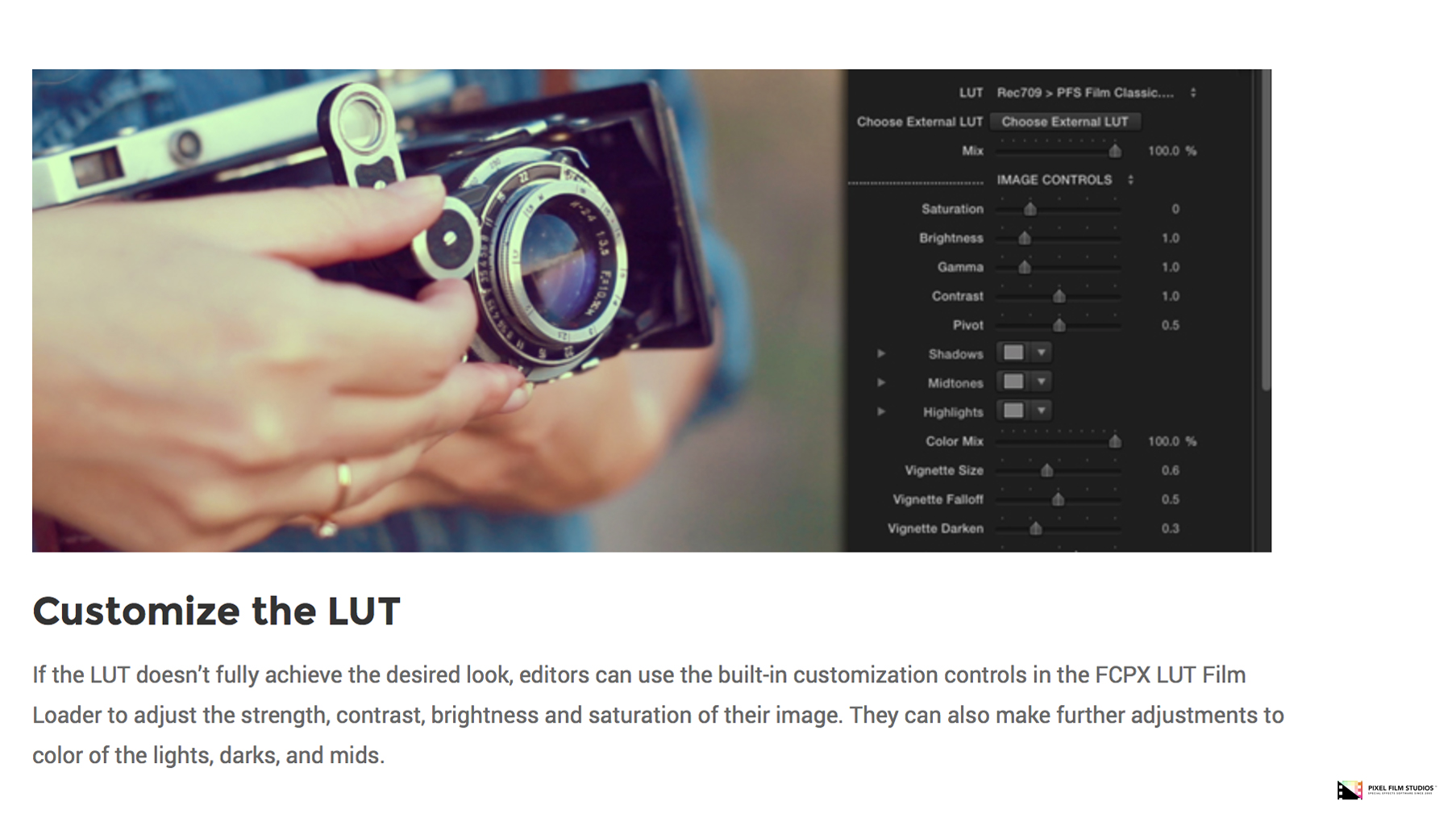The width and height of the screenshot is (1456, 826).
Task: Open the Midtones color dropdown arrow
Action: (x=1041, y=382)
